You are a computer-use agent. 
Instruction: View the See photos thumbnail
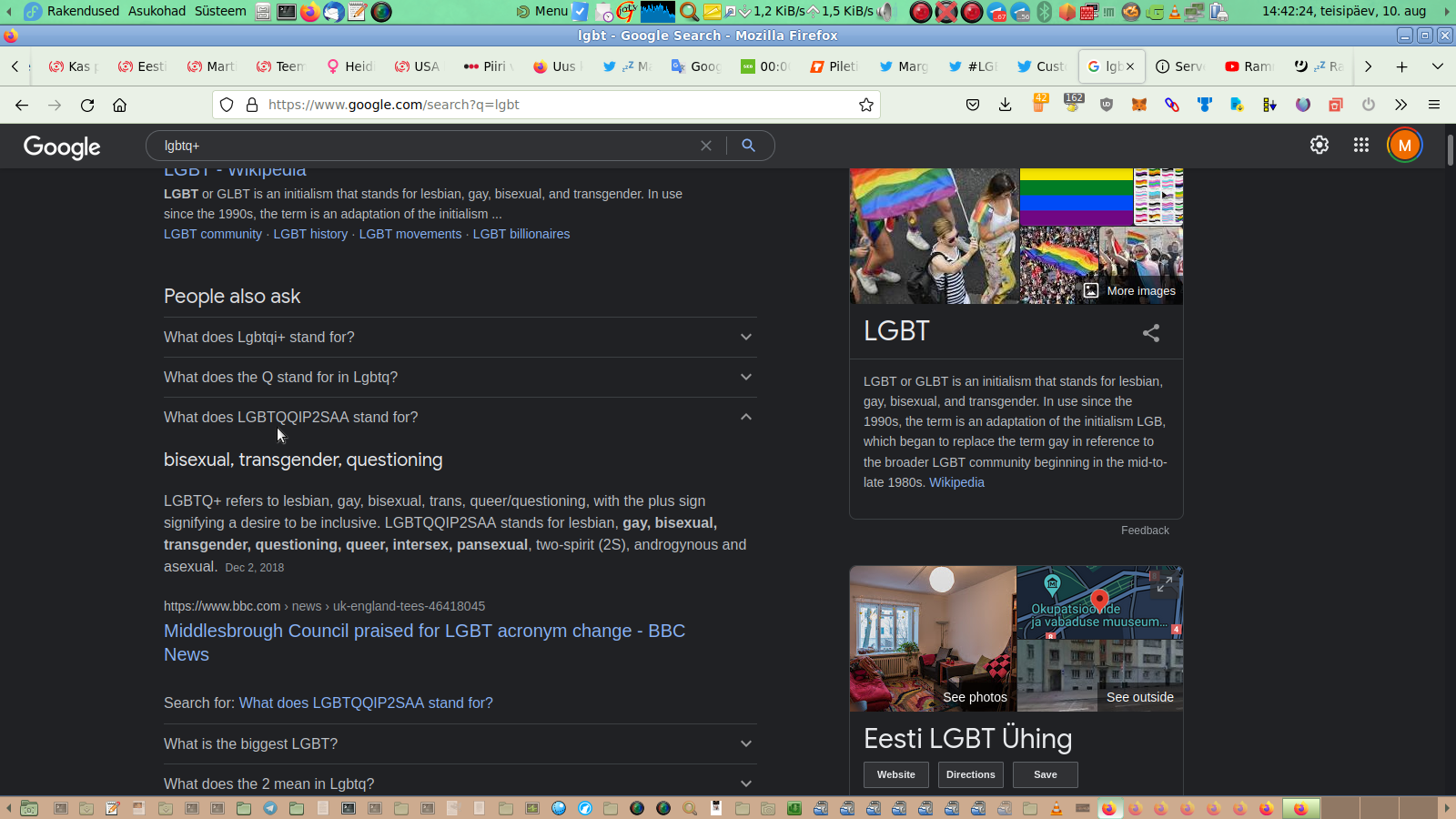click(933, 638)
